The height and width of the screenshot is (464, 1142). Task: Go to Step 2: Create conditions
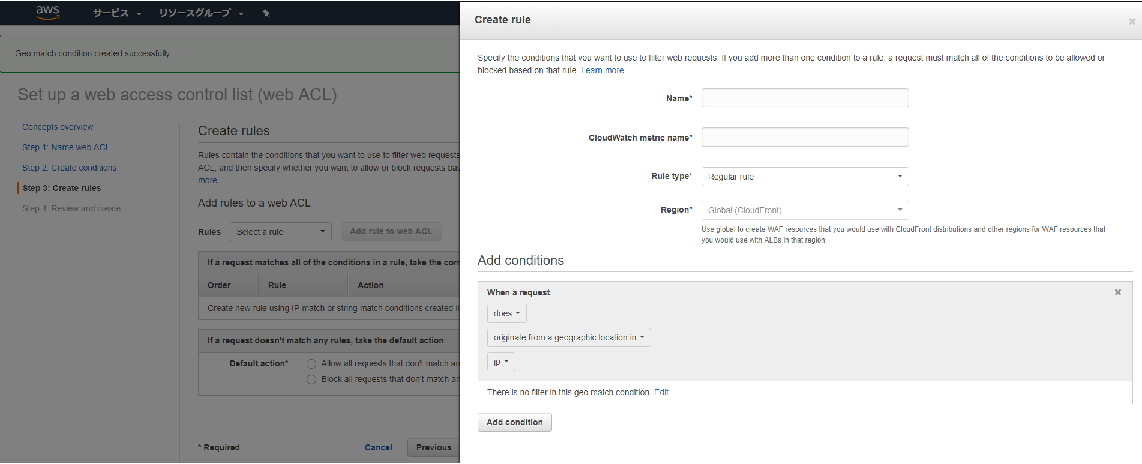[69, 168]
